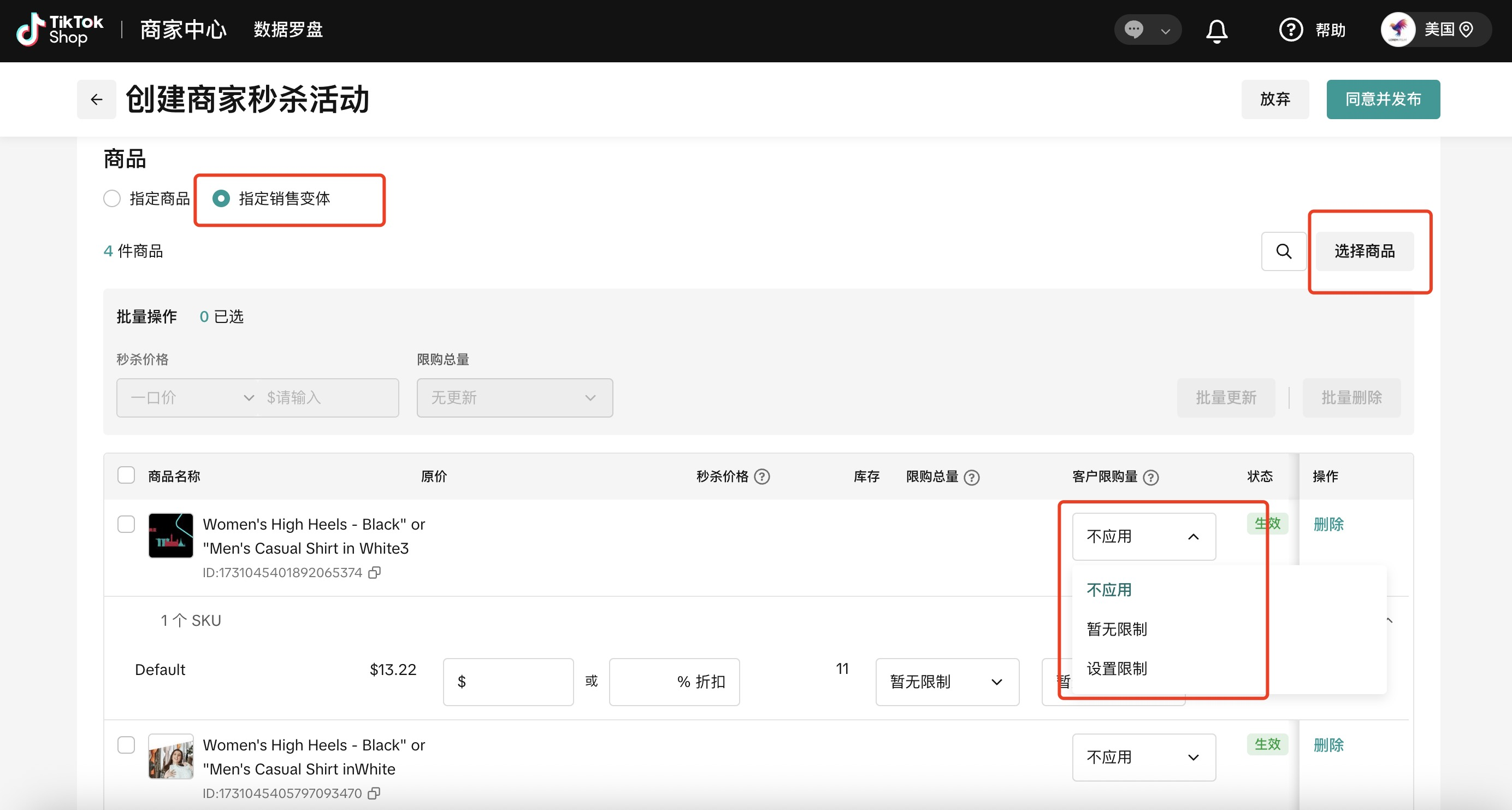Check the select-all products checkbox

(x=126, y=475)
